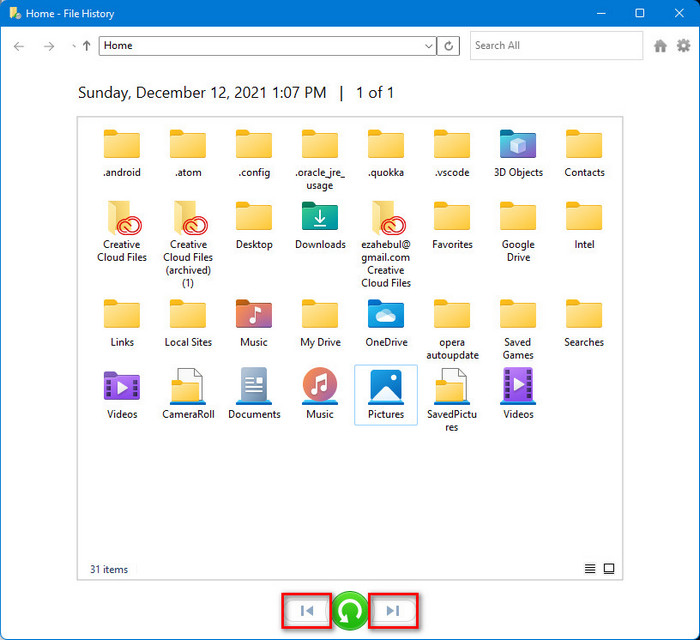
Task: Open the Desktop folder
Action: 254,225
